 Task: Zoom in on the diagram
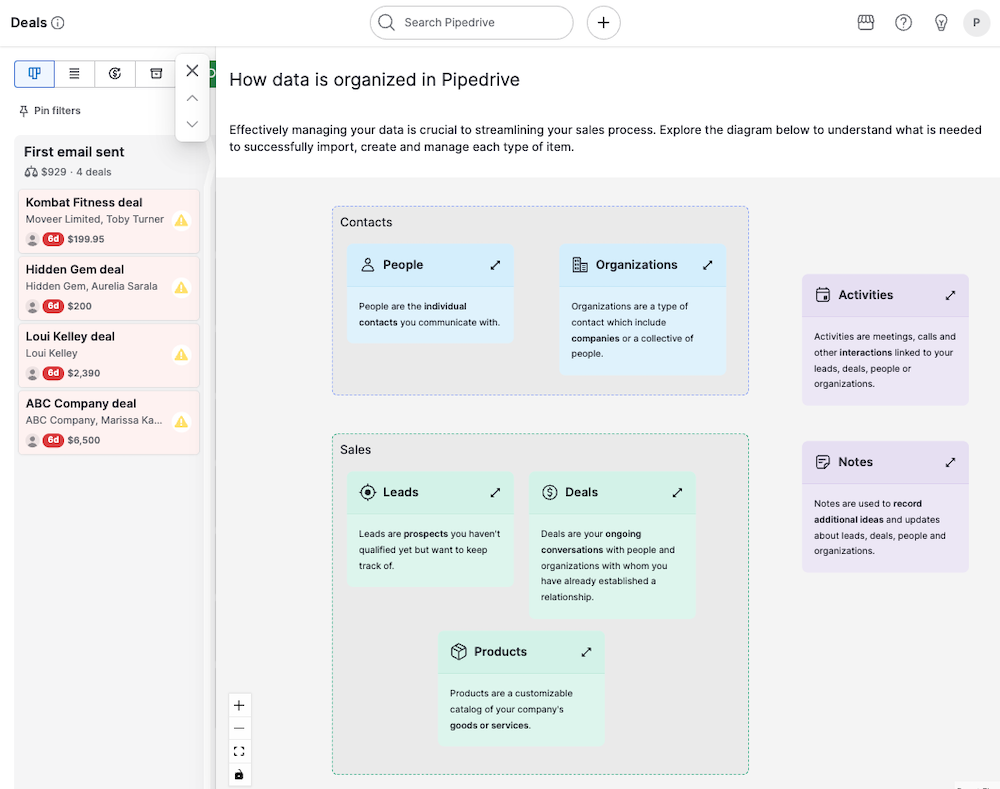pyautogui.click(x=239, y=705)
